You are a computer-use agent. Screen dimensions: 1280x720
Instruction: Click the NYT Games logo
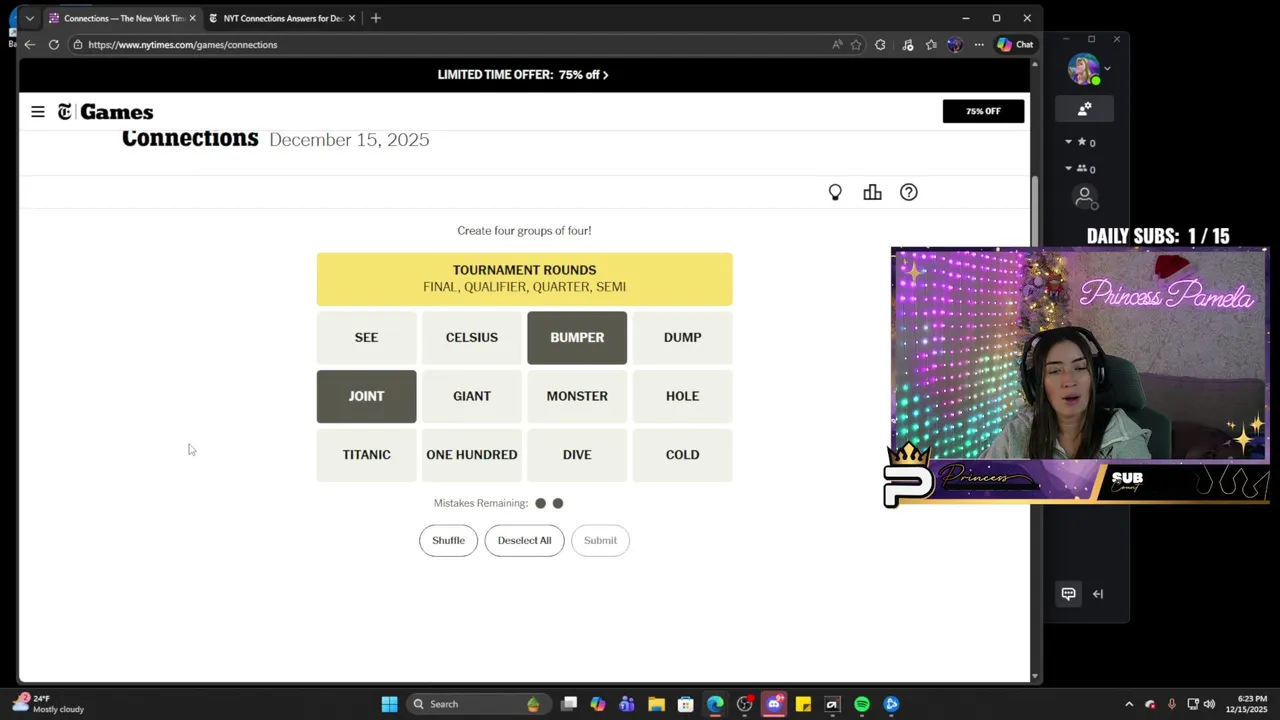click(105, 112)
